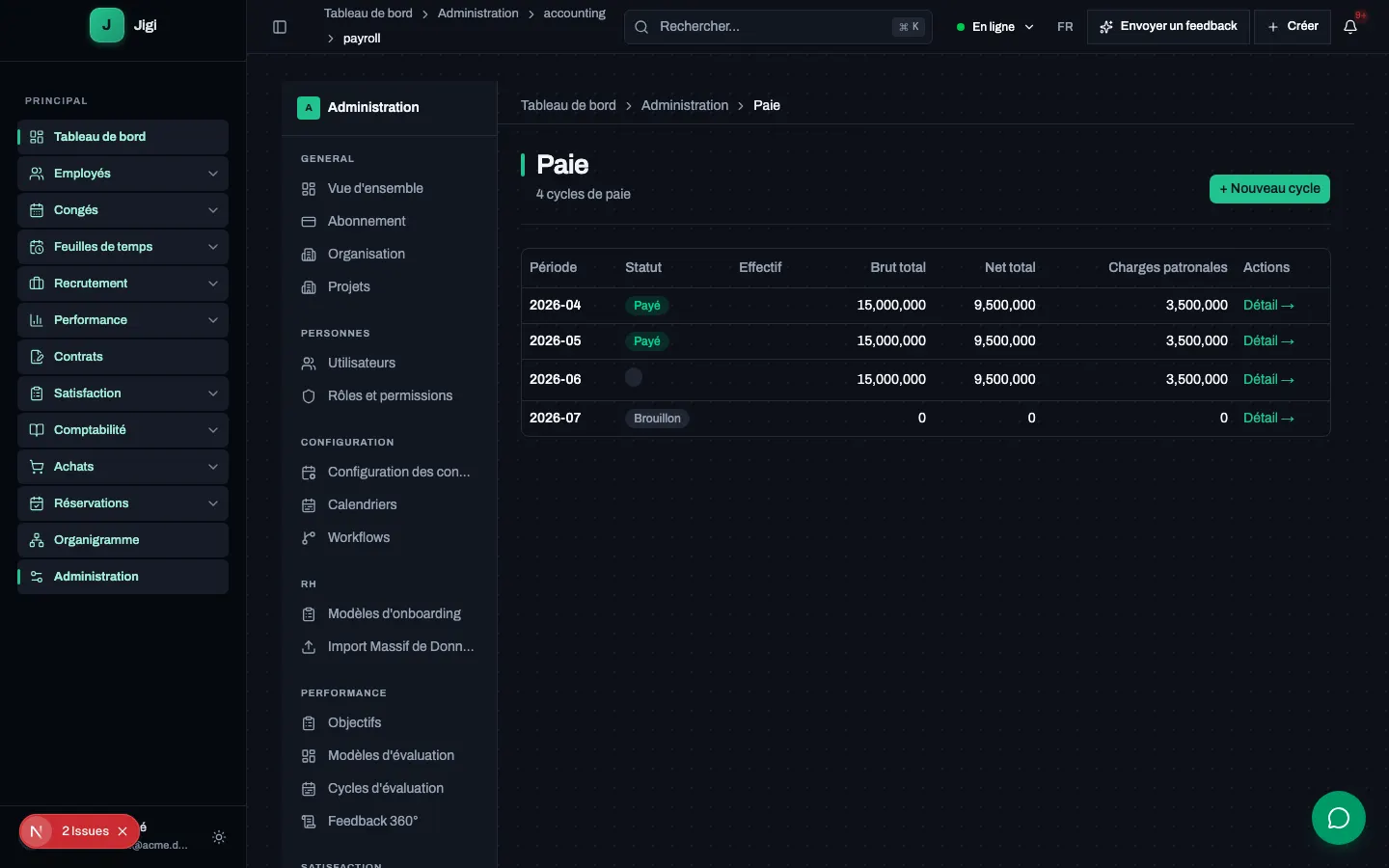Dismiss the 2 Issues badge
This screenshot has width=1389, height=868.
click(123, 831)
